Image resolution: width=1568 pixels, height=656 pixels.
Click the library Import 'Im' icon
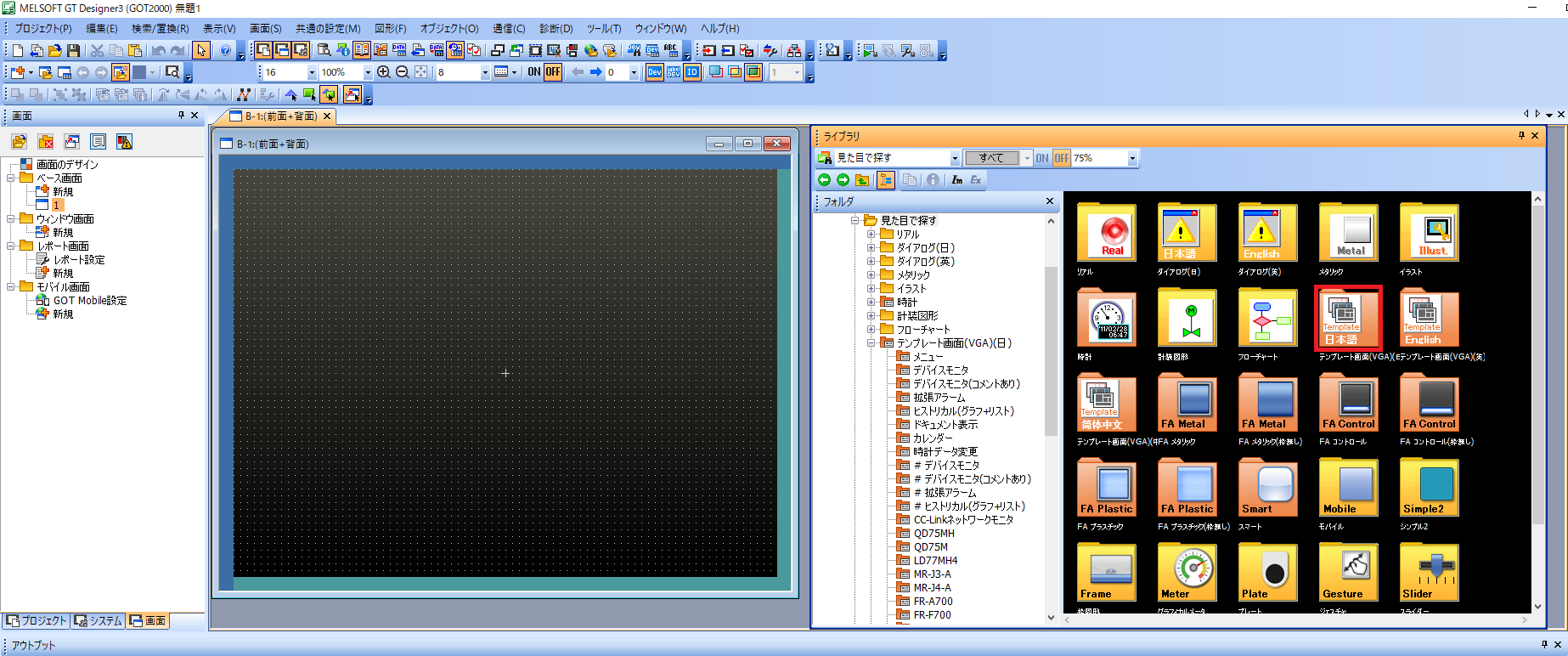point(957,180)
